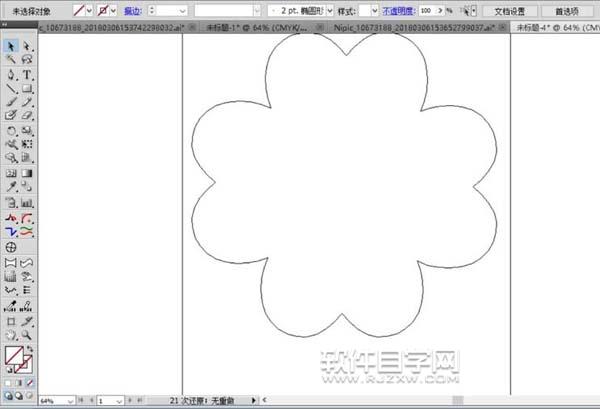Open the '2 pt. 椭圆形' brush dropdown
This screenshot has width=600, height=409.
[x=329, y=11]
